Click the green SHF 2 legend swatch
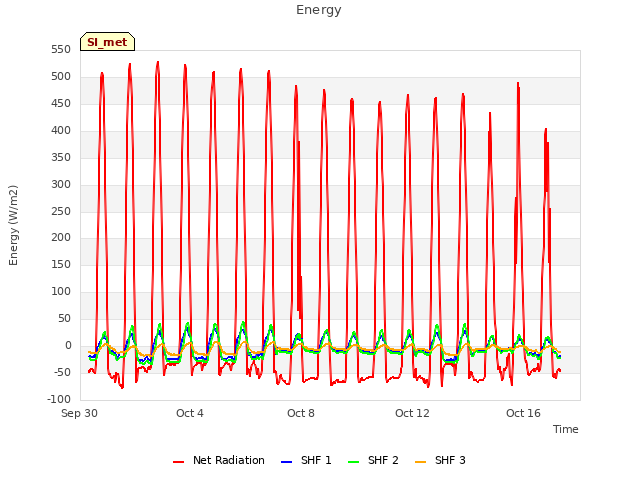This screenshot has height=480, width=640. 353,462
